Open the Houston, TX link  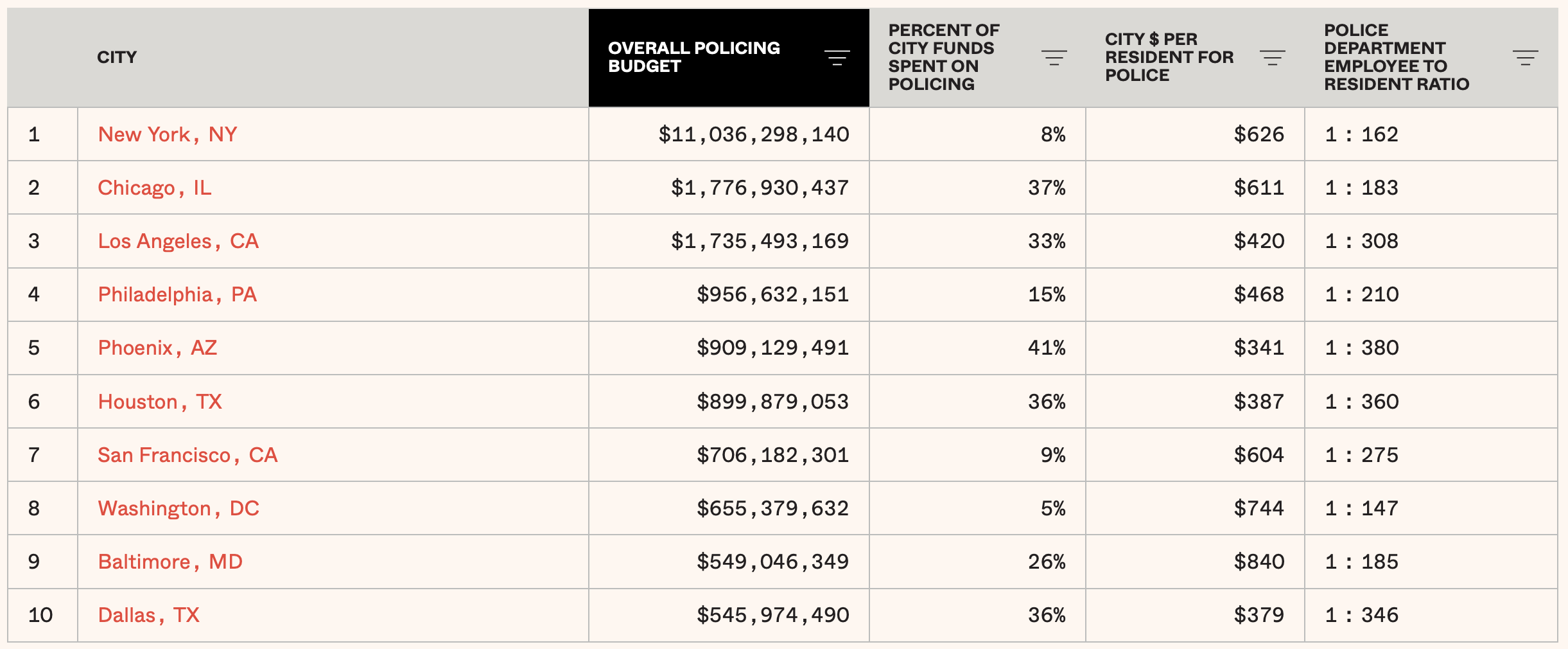[160, 402]
